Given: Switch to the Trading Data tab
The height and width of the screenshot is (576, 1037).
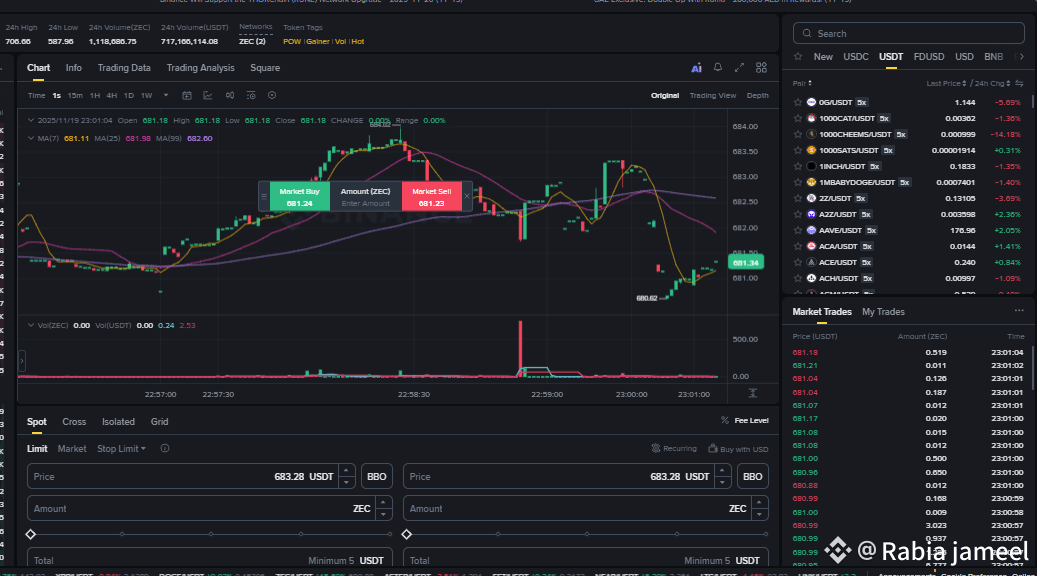Looking at the screenshot, I should click(x=124, y=67).
